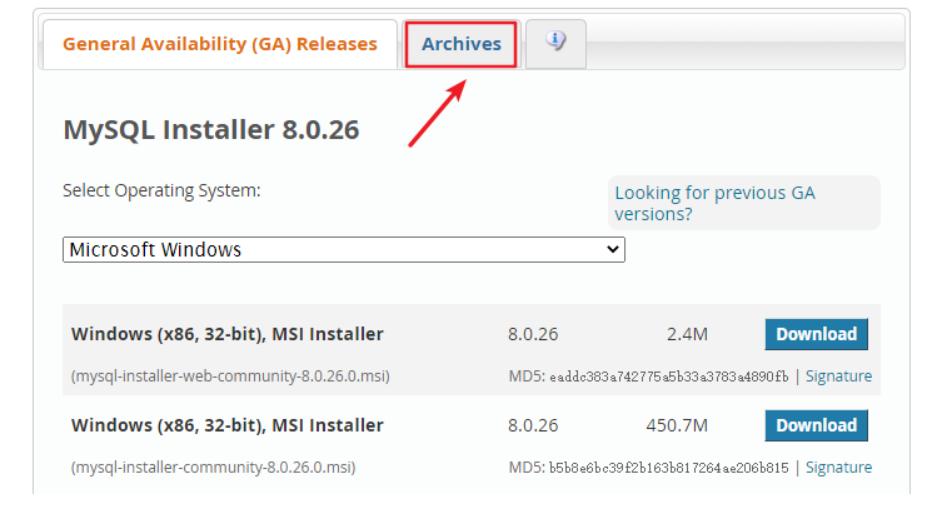Click the MD5 hash starting with b5b8e6bc

point(669,468)
